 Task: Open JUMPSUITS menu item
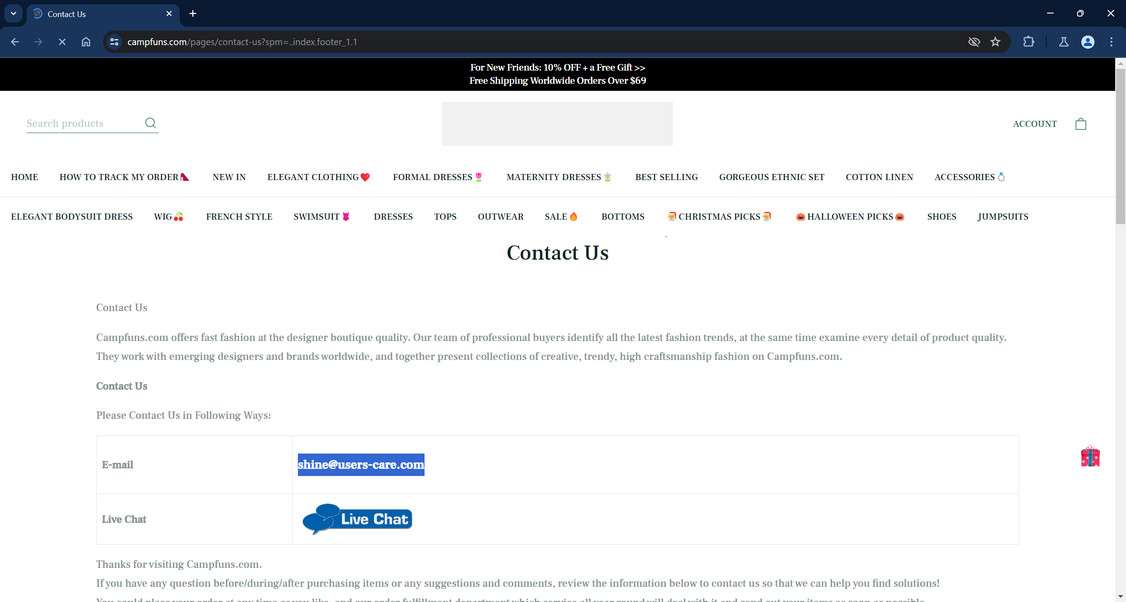(1002, 216)
